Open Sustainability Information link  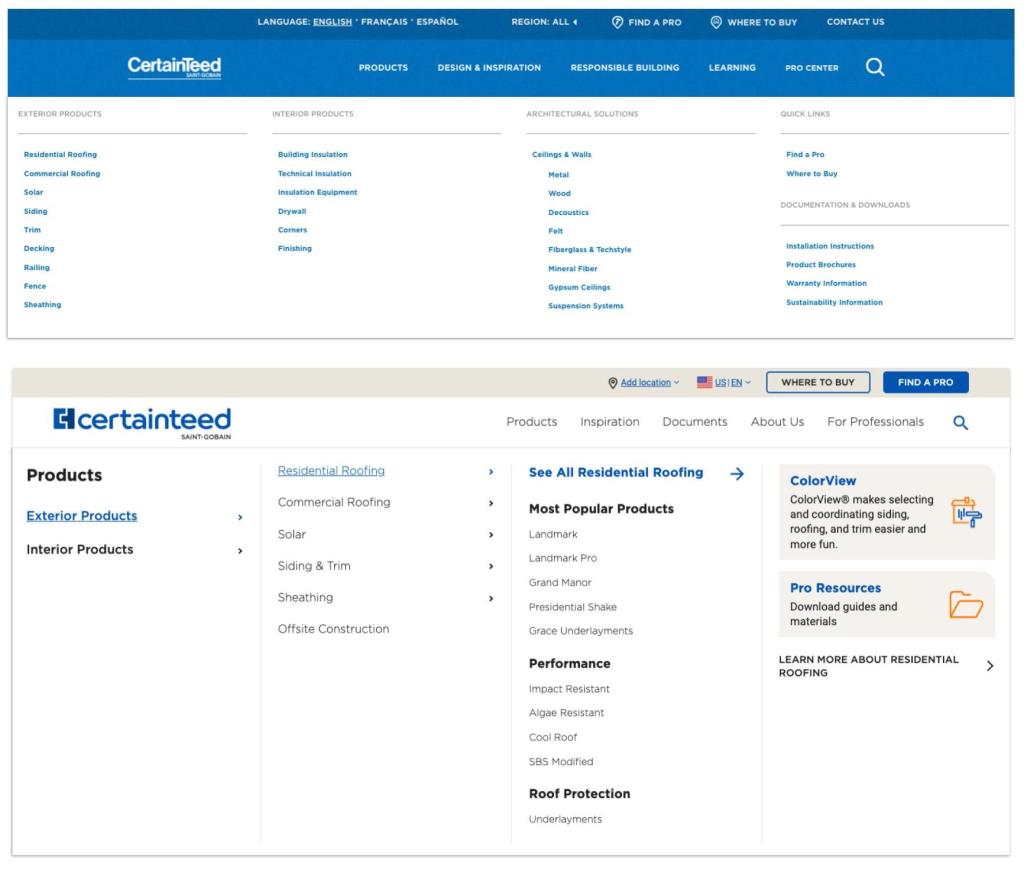click(x=833, y=302)
